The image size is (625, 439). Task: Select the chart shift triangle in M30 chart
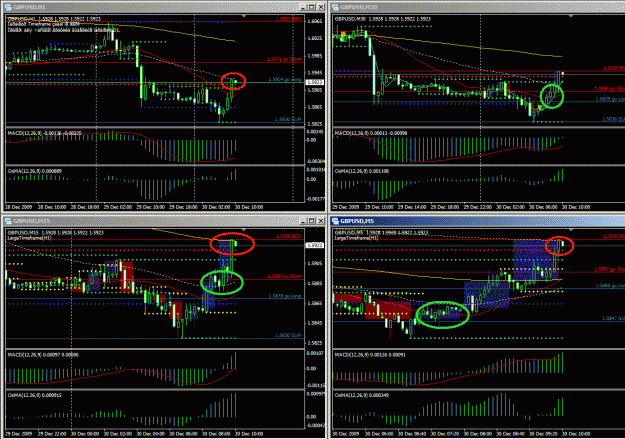tap(571, 16)
